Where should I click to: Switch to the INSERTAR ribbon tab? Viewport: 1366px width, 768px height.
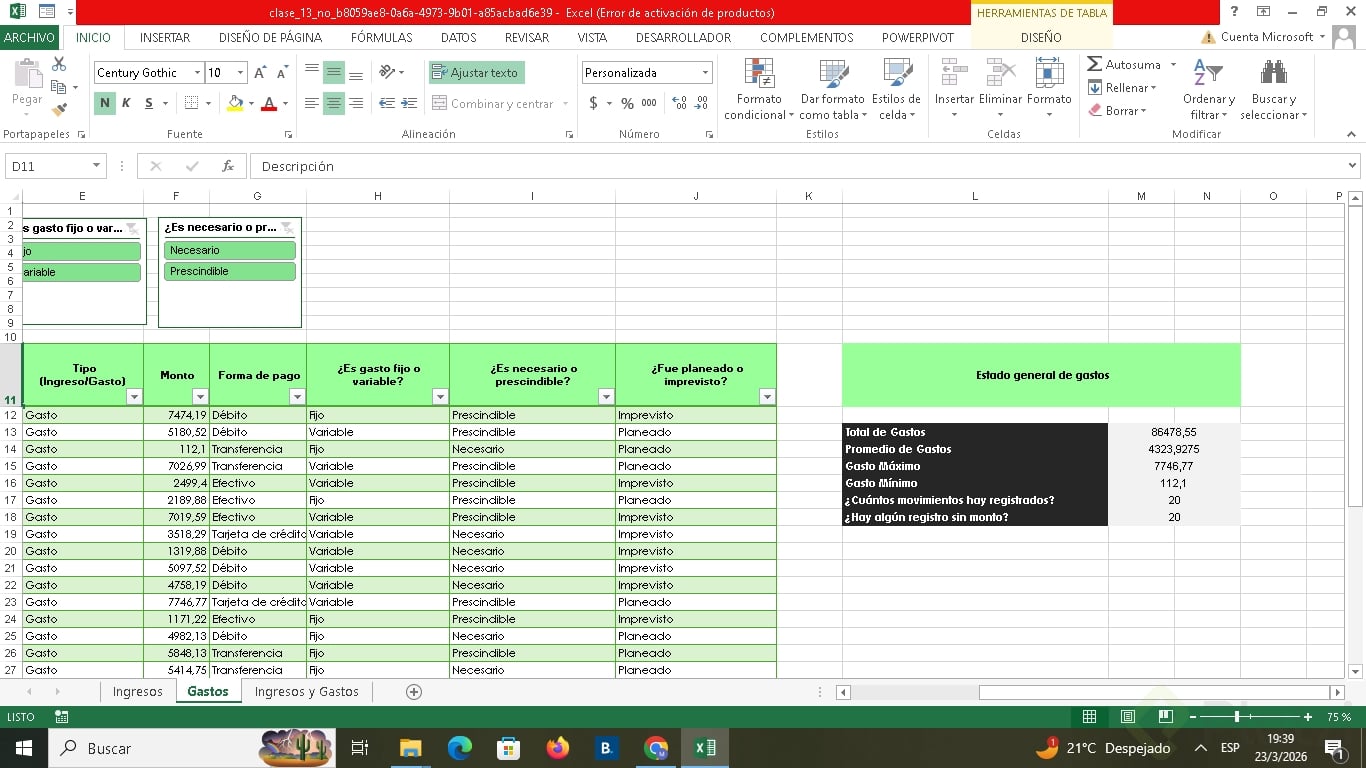click(x=165, y=37)
